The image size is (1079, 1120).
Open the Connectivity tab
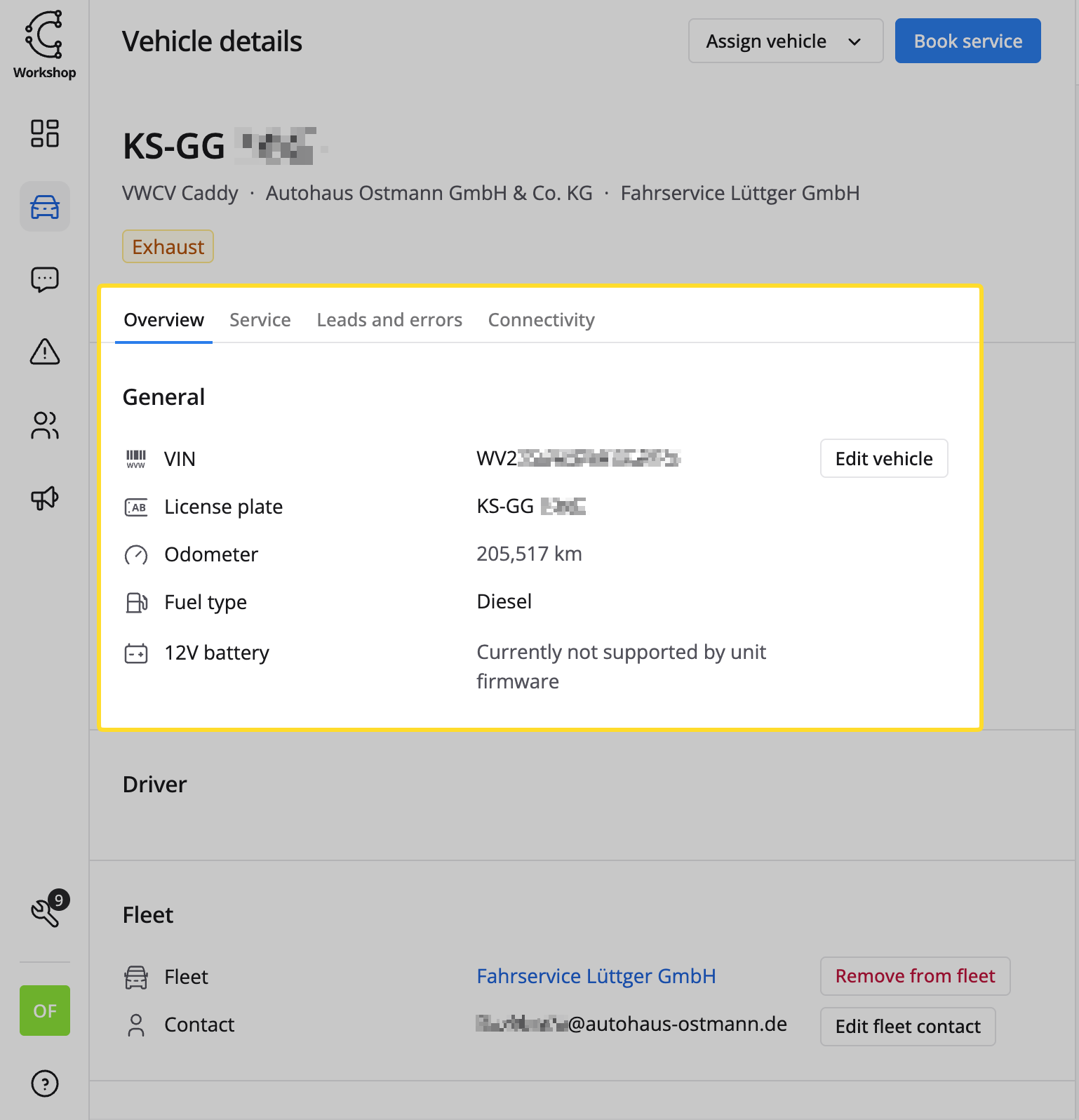(541, 320)
